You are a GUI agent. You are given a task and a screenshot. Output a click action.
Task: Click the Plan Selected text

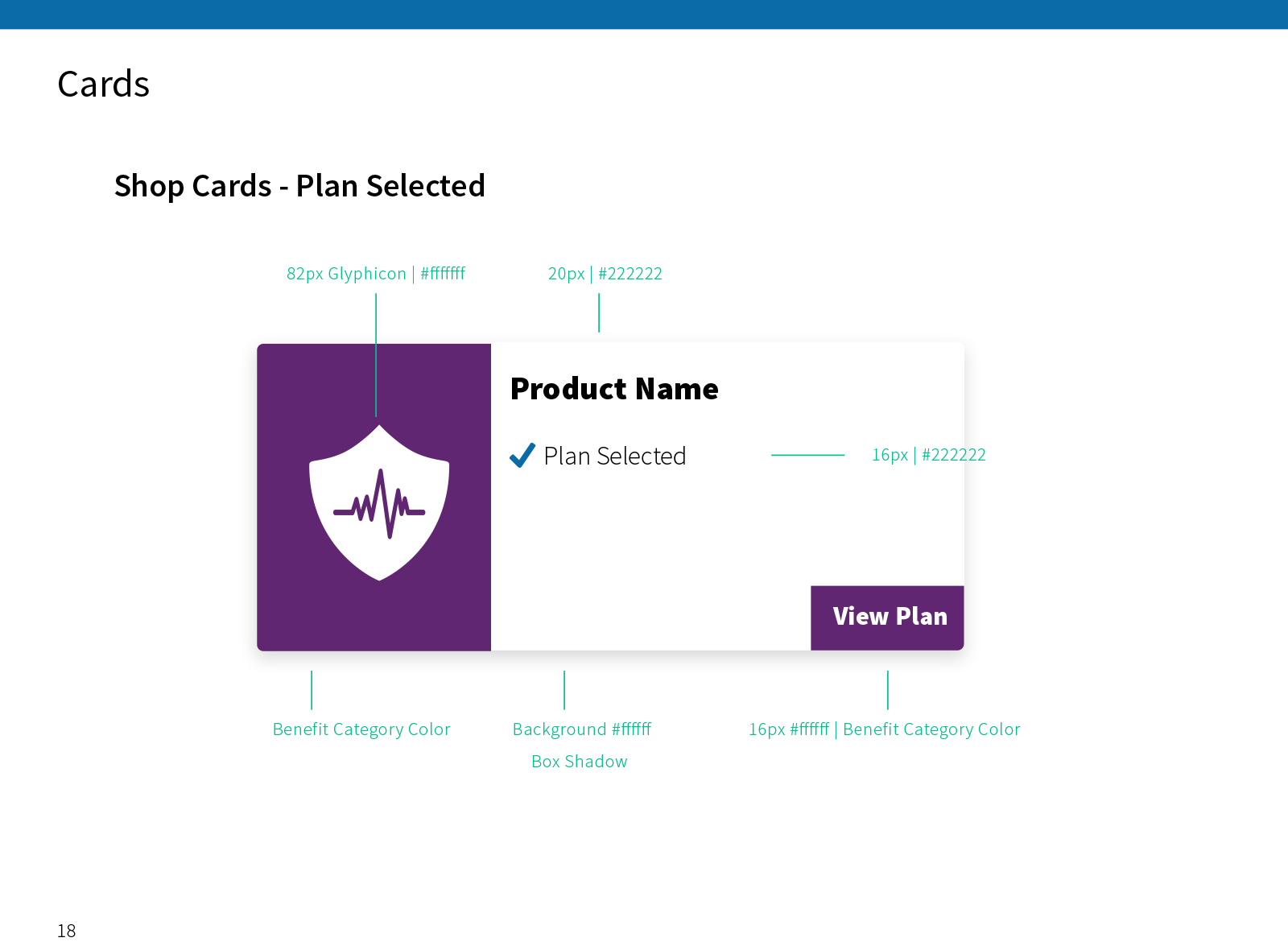click(x=615, y=456)
